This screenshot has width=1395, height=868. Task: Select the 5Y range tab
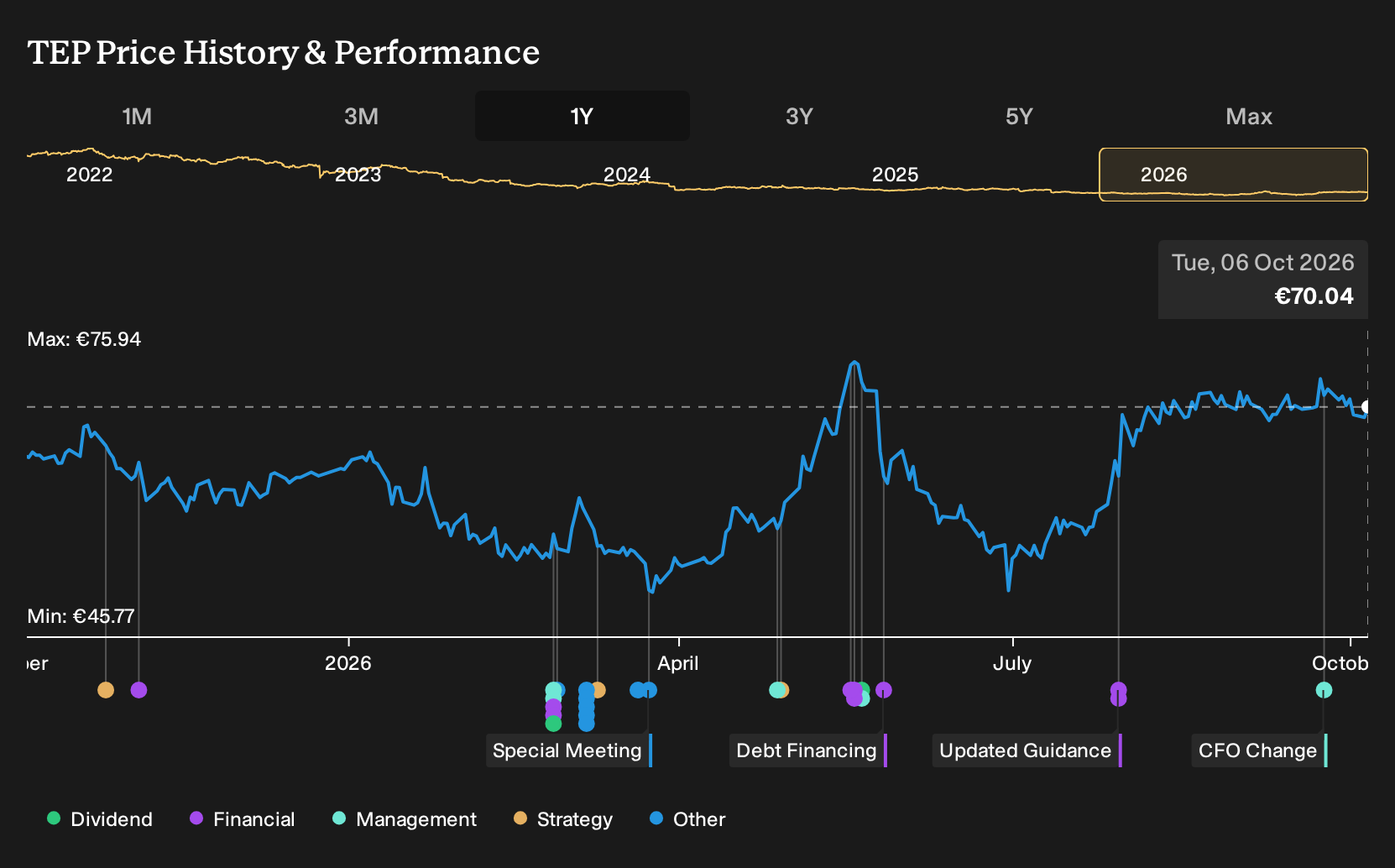pos(1019,116)
